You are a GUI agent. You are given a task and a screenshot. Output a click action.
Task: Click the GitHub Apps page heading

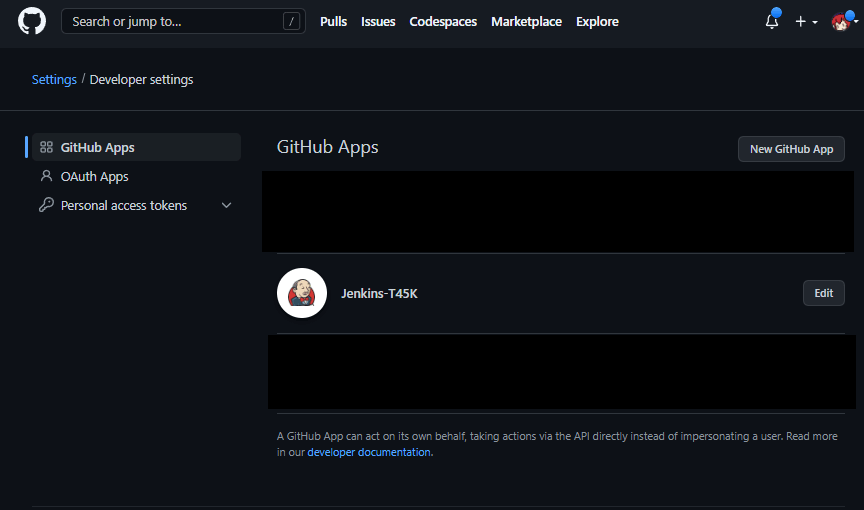point(327,147)
